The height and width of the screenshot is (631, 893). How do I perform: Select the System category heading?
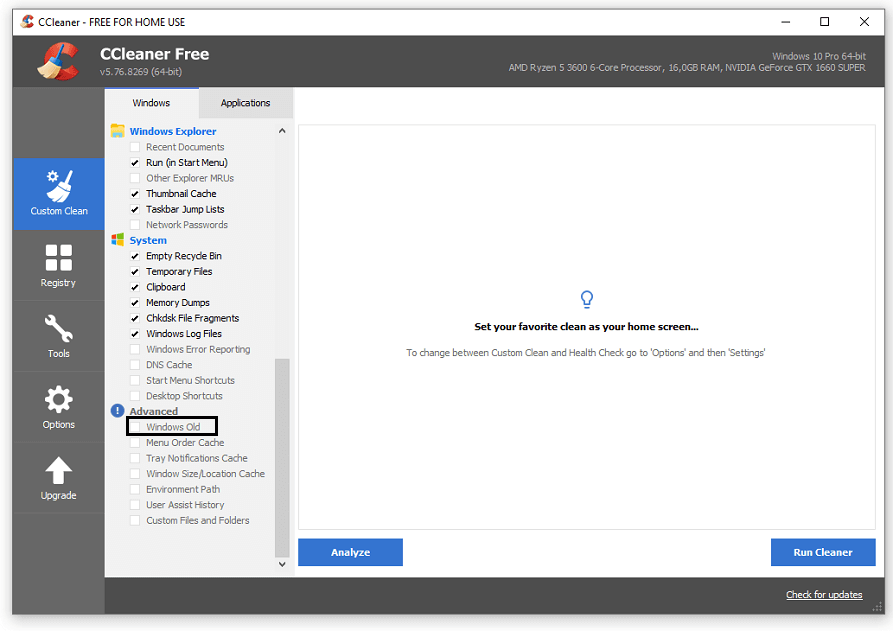(x=148, y=240)
